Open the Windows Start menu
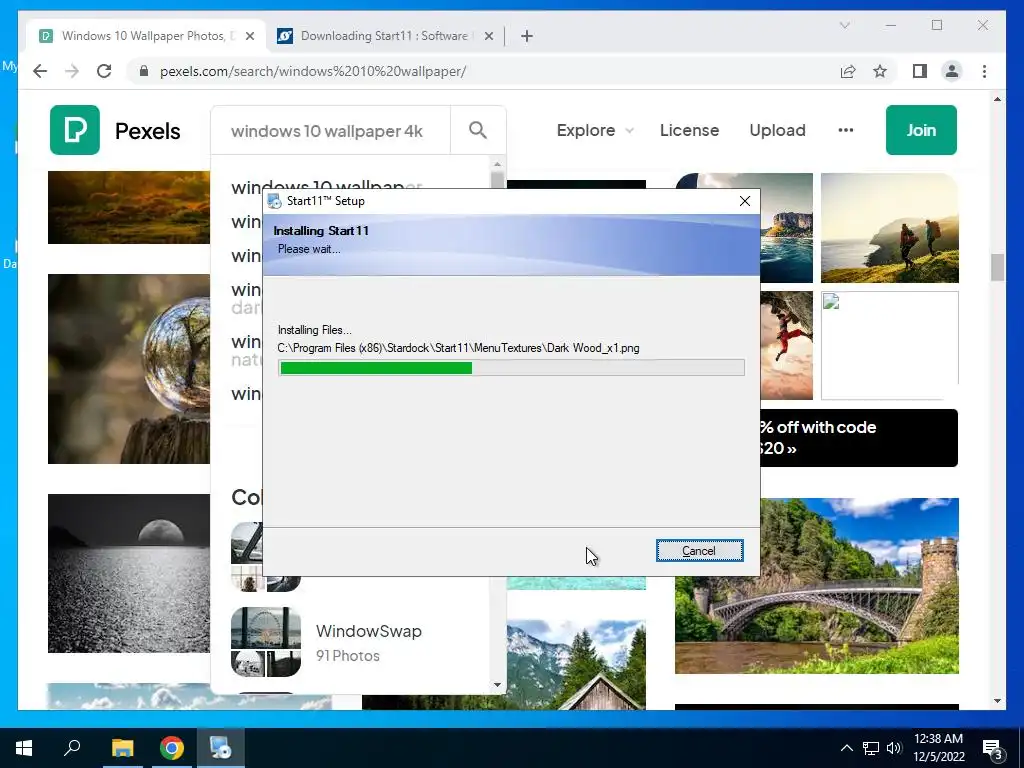The width and height of the screenshot is (1024, 768). click(x=24, y=748)
